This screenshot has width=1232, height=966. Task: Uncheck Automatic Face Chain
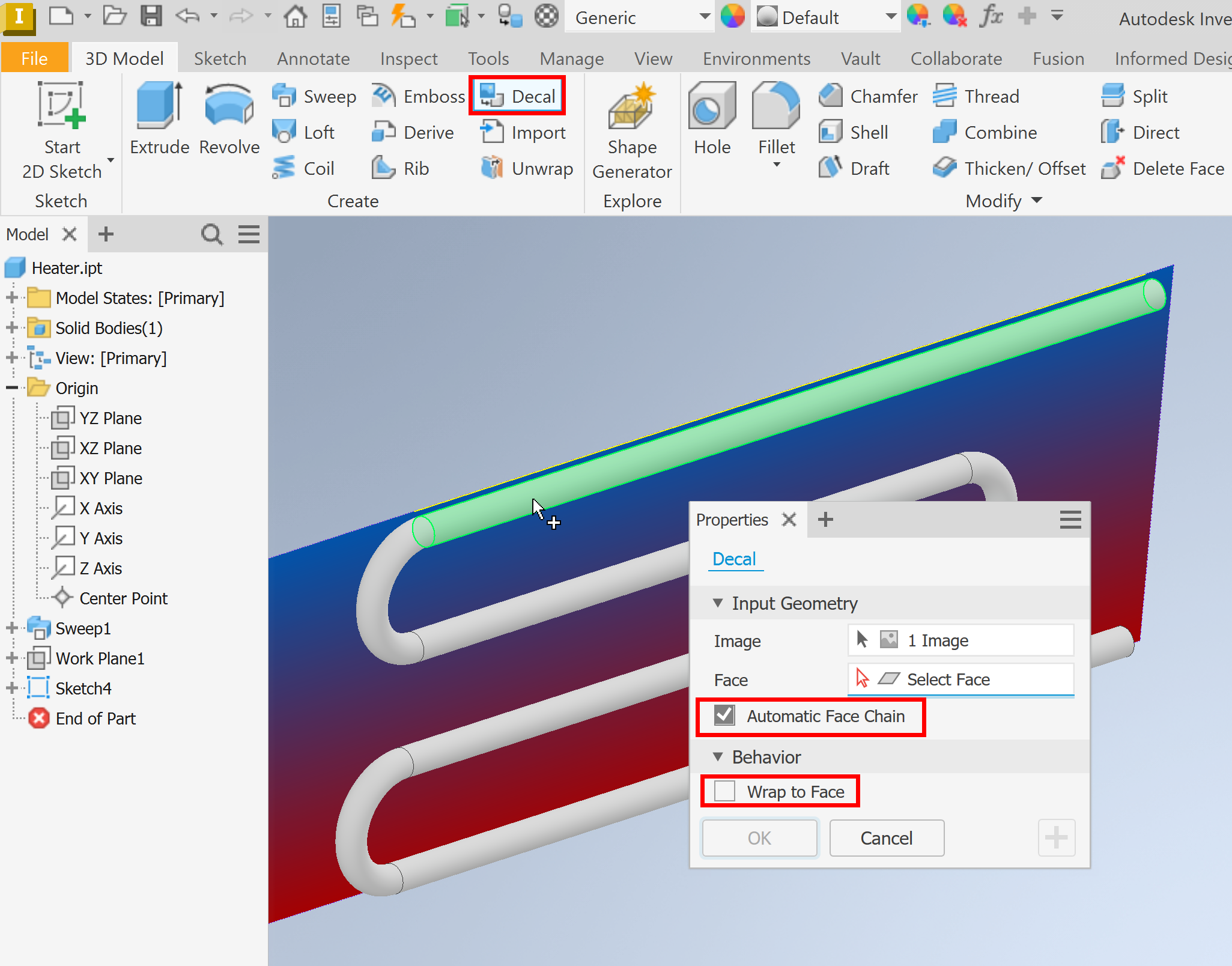click(x=724, y=715)
